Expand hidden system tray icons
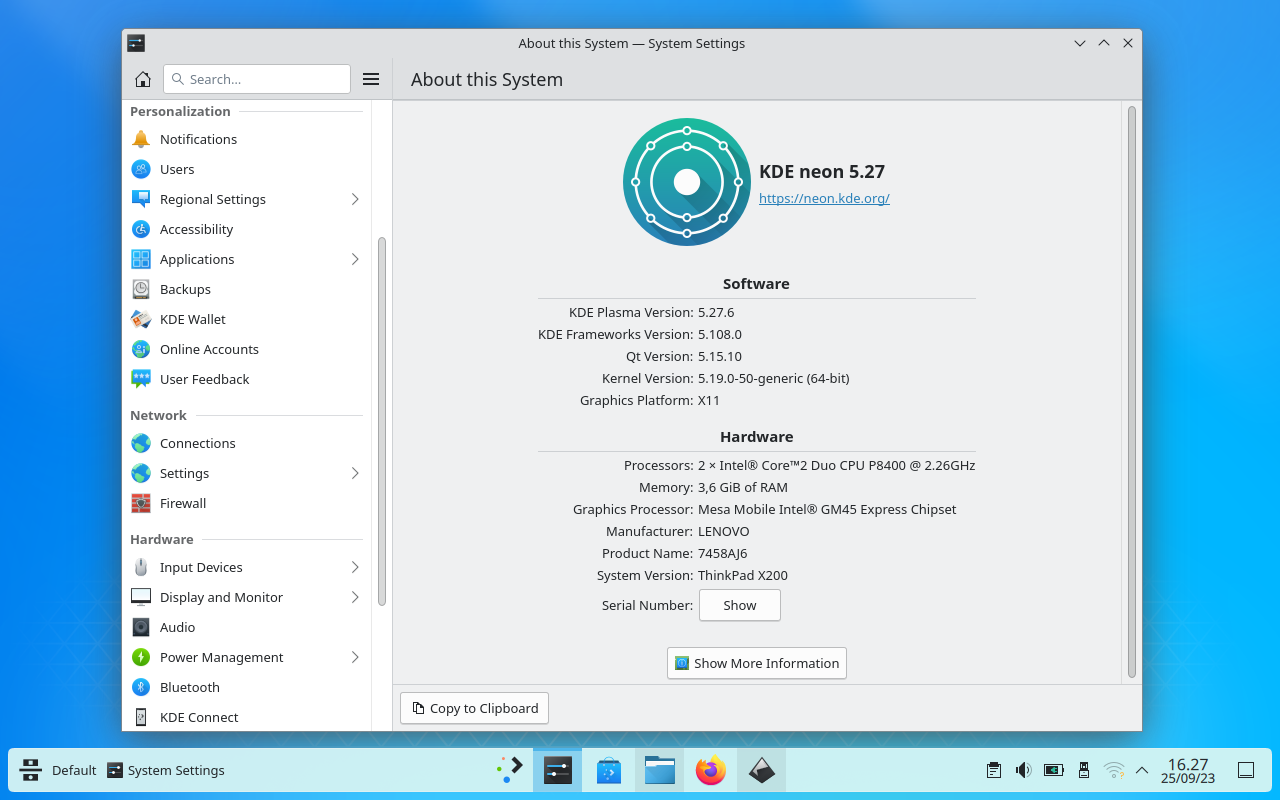The height and width of the screenshot is (800, 1280). [1141, 770]
